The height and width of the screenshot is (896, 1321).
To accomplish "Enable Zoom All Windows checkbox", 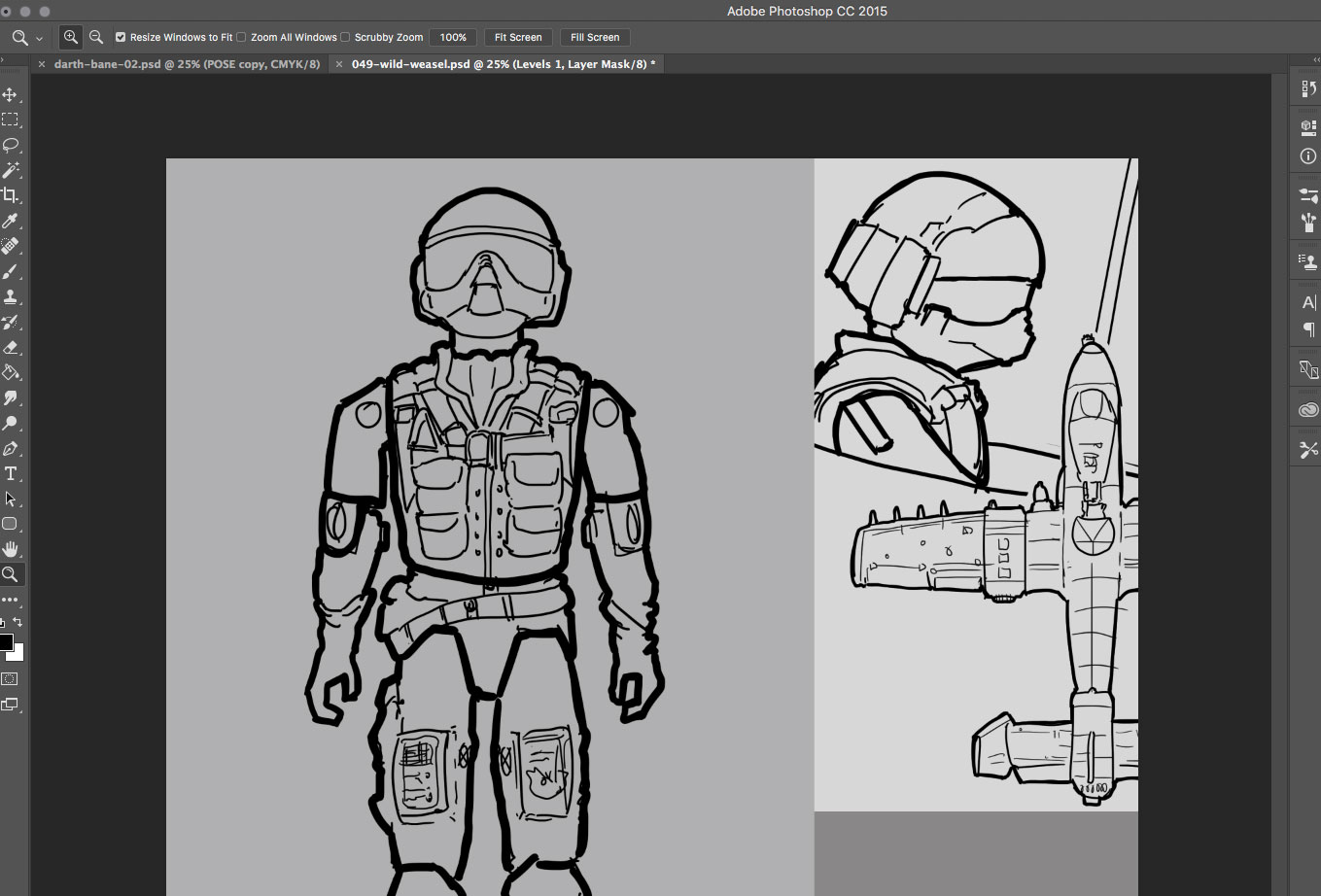I will tap(241, 37).
